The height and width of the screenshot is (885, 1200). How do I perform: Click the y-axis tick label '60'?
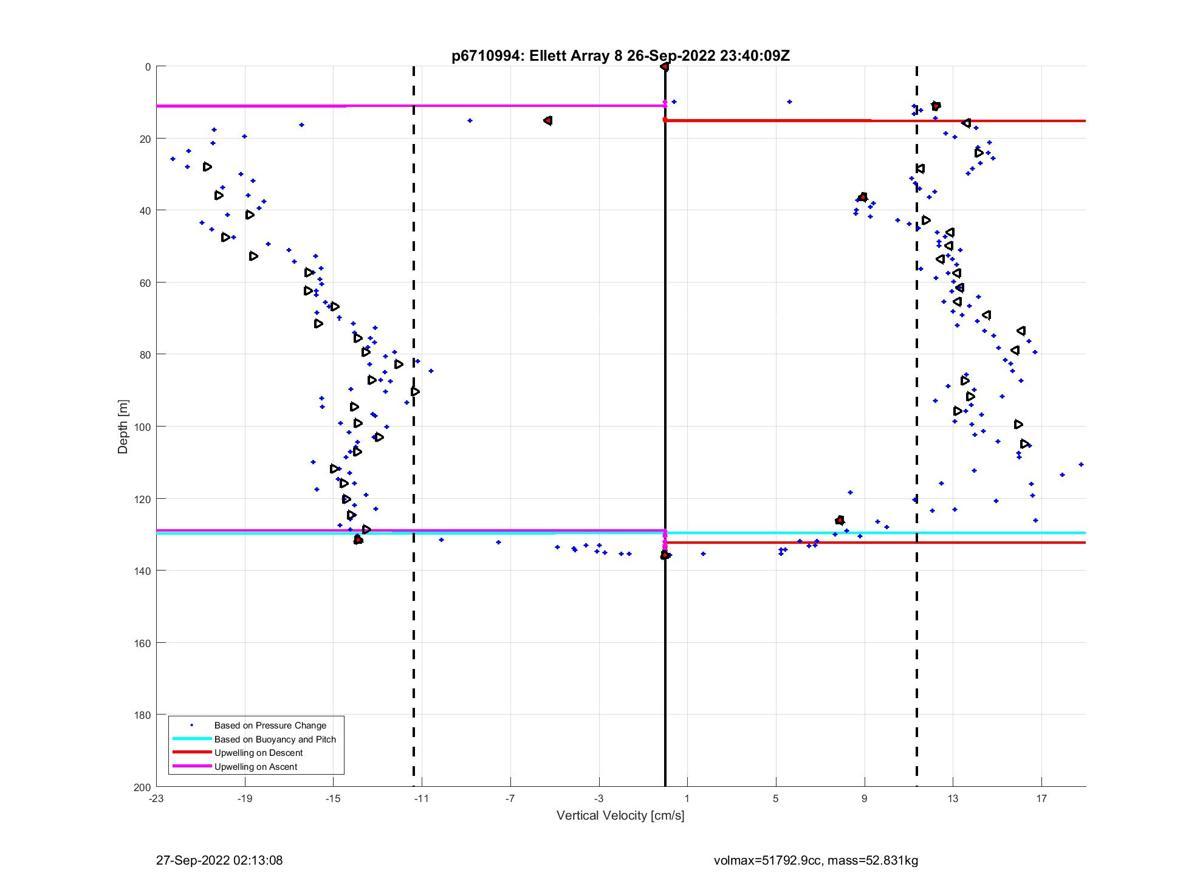[x=145, y=283]
